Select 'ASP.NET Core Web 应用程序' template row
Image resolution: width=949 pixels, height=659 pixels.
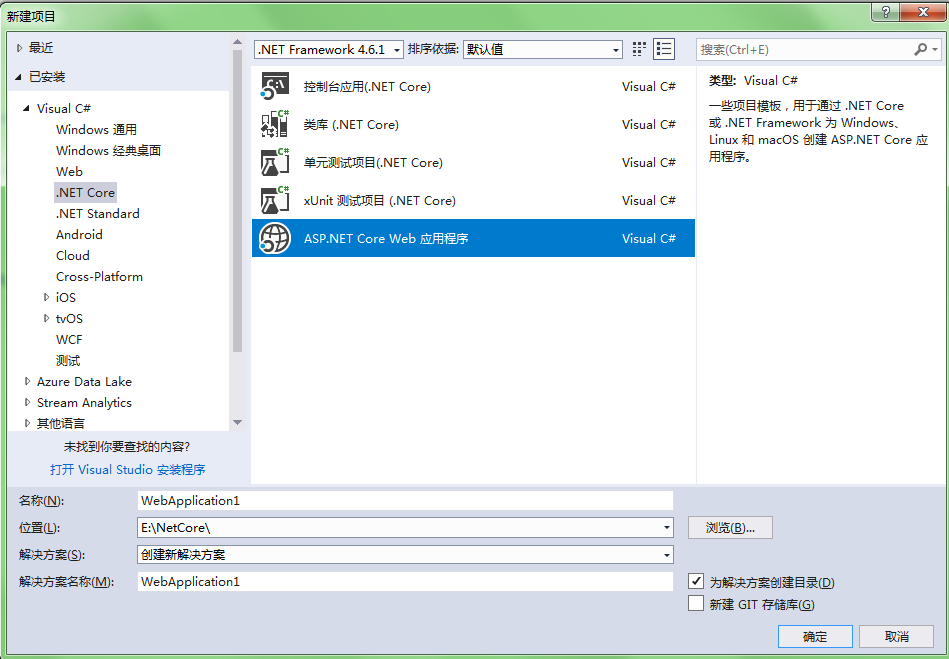click(x=473, y=238)
